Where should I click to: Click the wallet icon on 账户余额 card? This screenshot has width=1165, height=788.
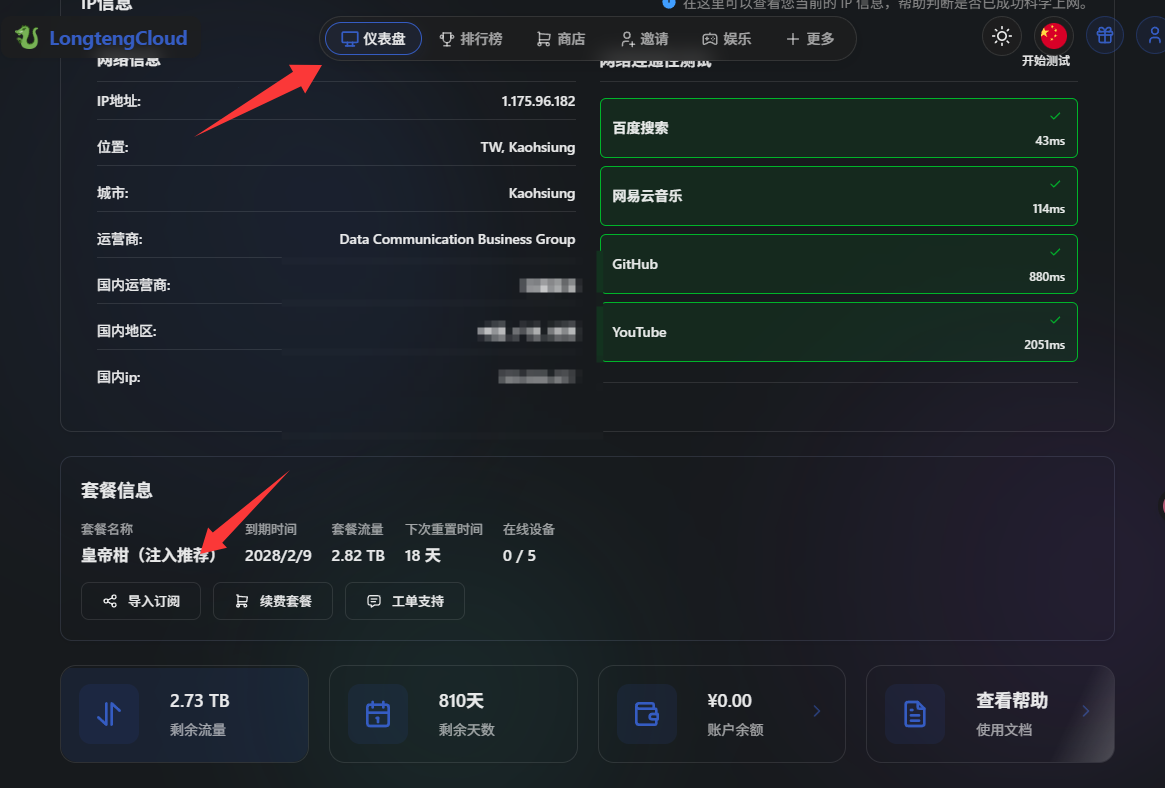click(x=646, y=714)
